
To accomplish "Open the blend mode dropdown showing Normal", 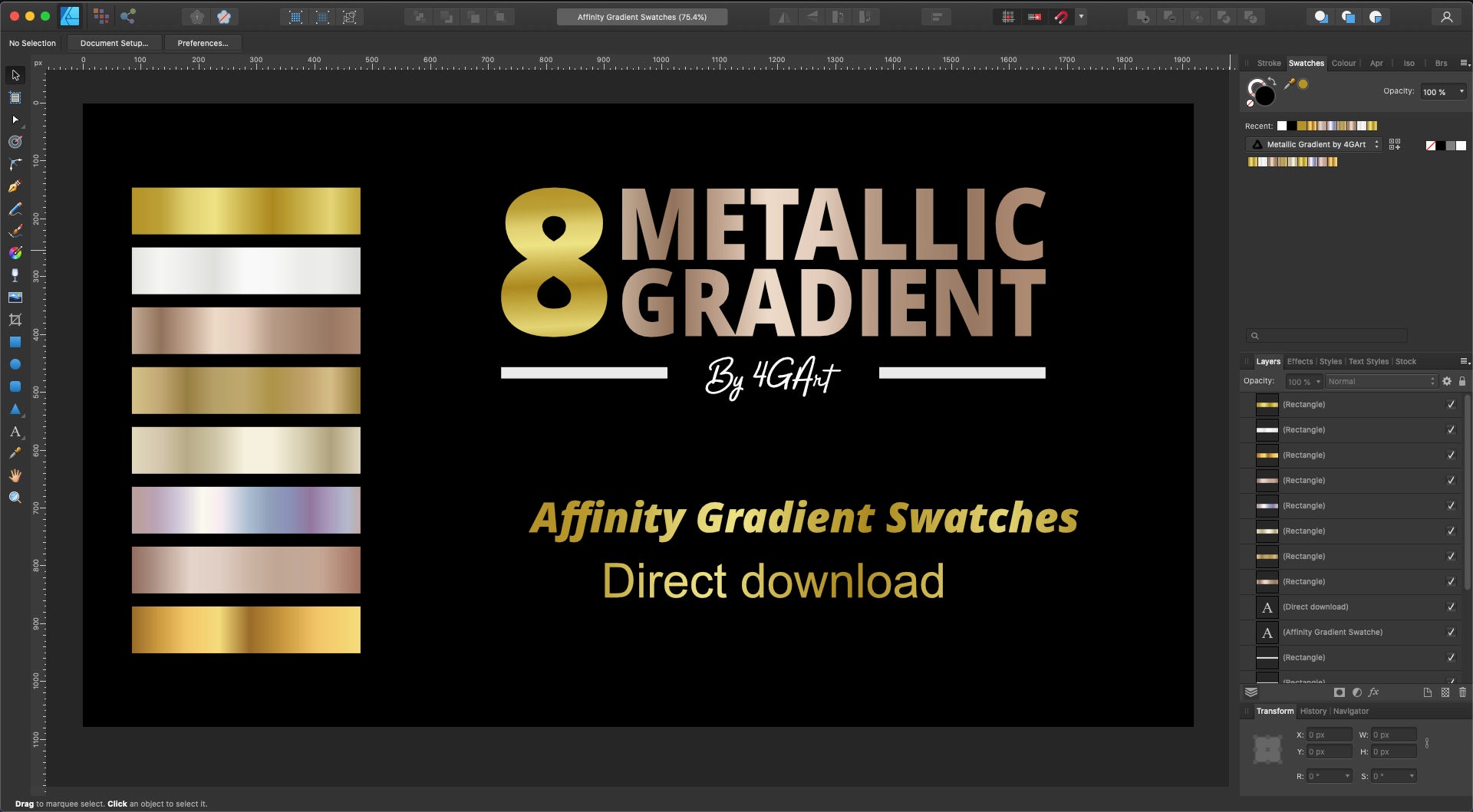I will coord(1381,381).
